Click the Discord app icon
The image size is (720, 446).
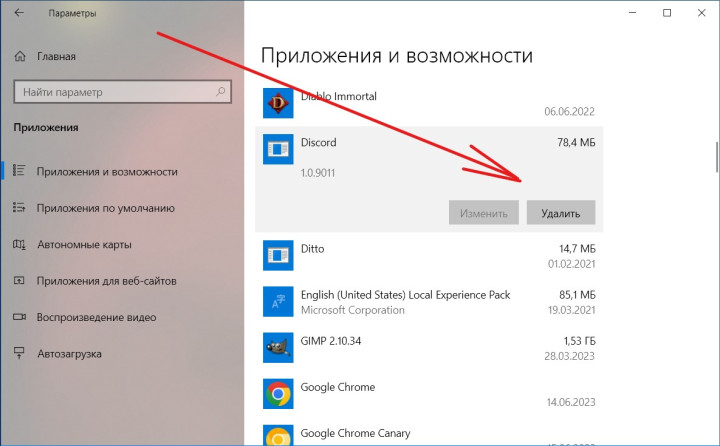tap(277, 151)
